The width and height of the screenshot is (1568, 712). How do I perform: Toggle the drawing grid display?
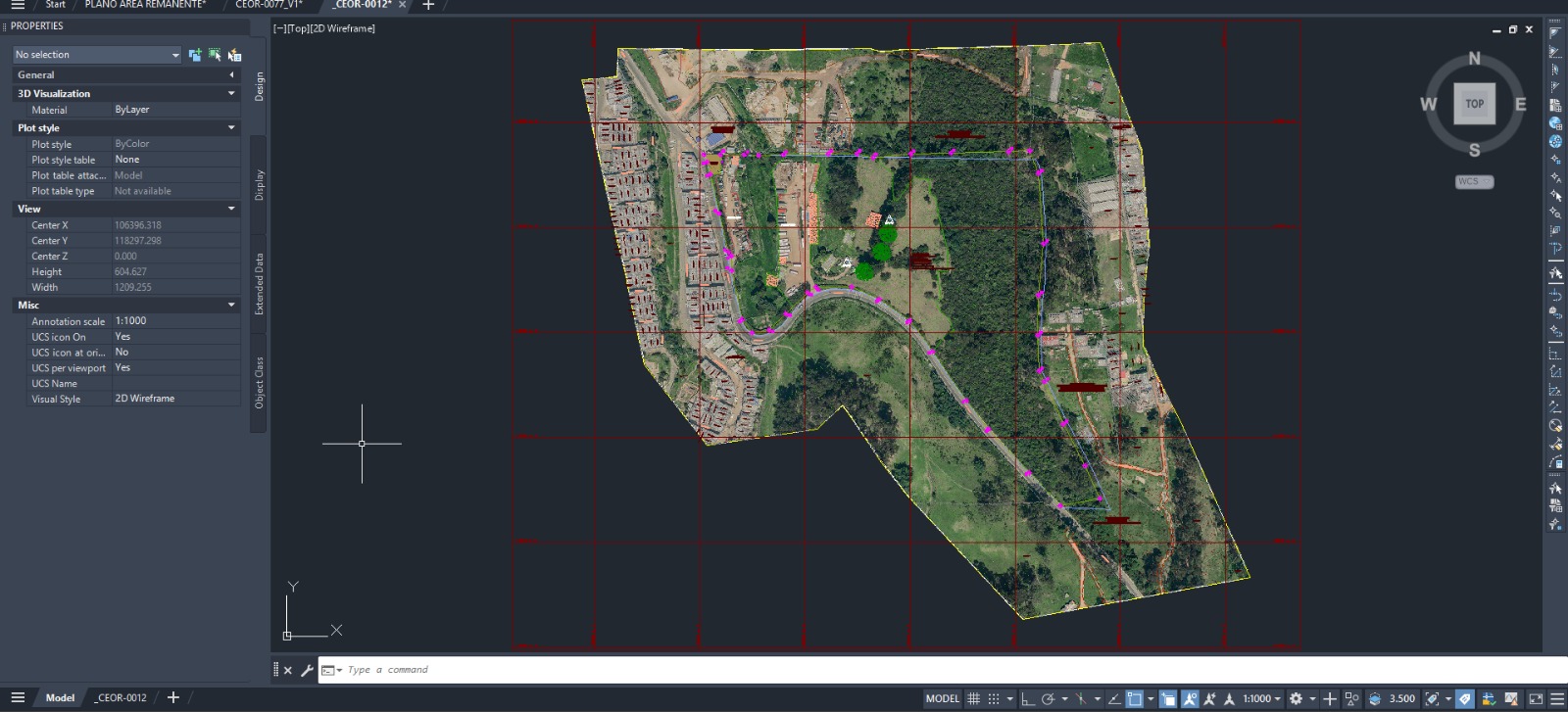tap(973, 698)
